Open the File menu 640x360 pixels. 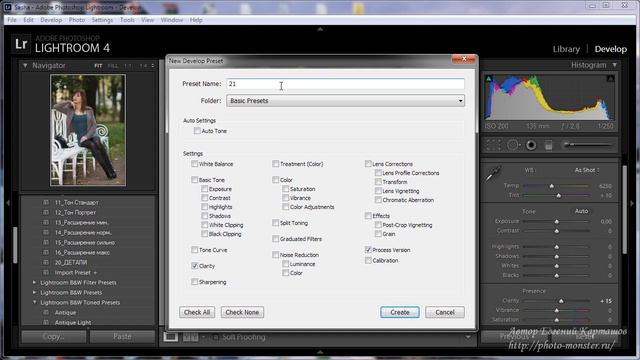click(12, 20)
